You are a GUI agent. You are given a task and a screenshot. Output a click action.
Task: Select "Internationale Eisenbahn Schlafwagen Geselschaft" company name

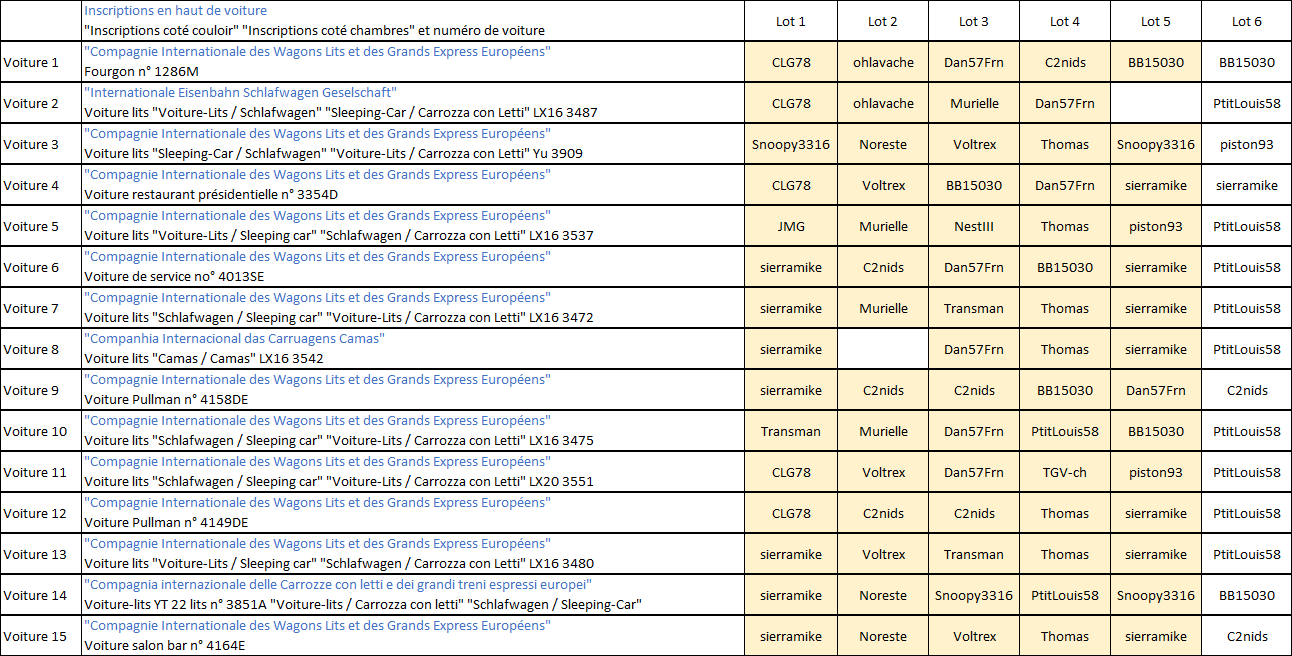pos(240,93)
